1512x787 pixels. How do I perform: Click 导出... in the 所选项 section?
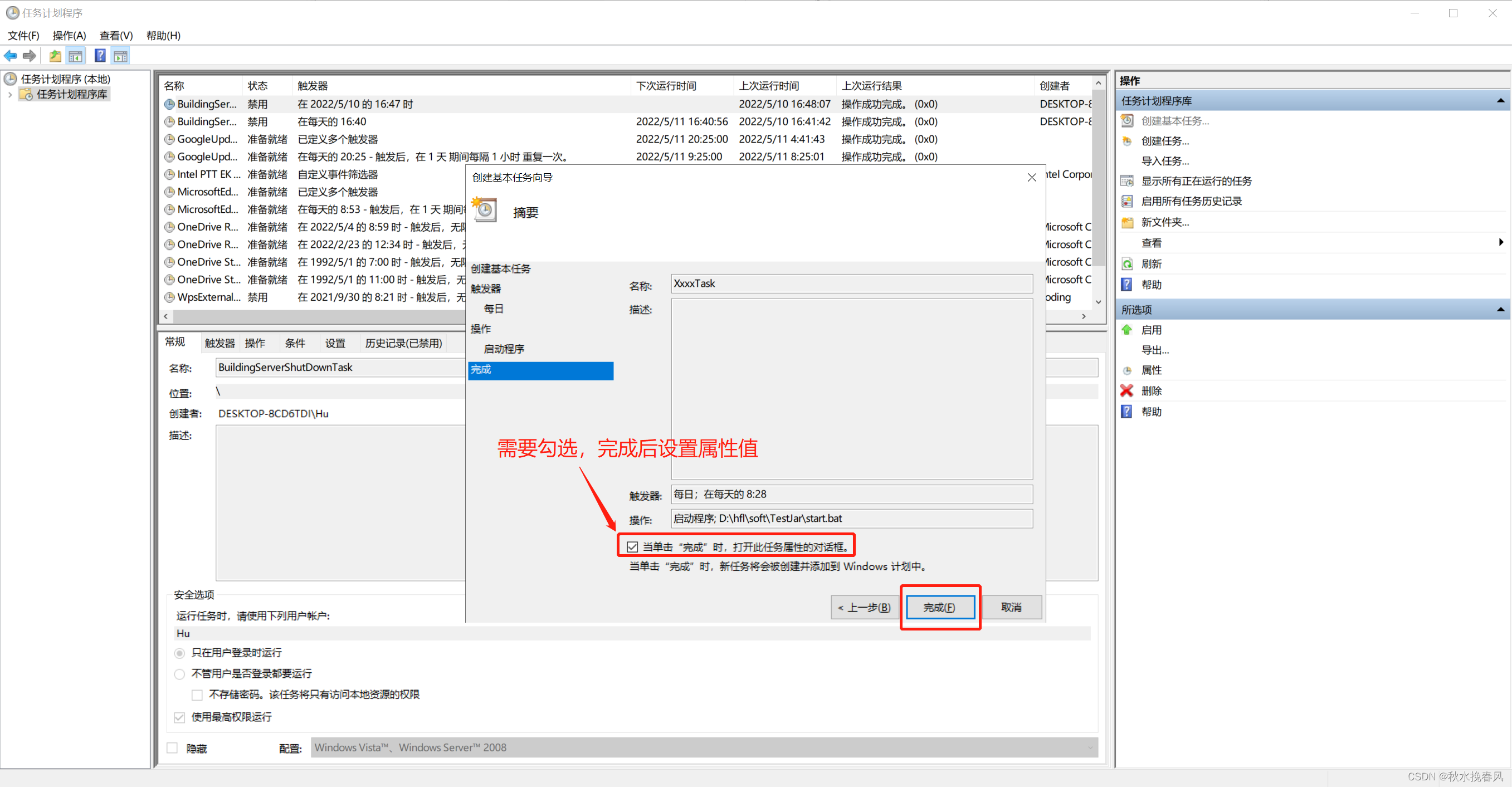(x=1155, y=350)
